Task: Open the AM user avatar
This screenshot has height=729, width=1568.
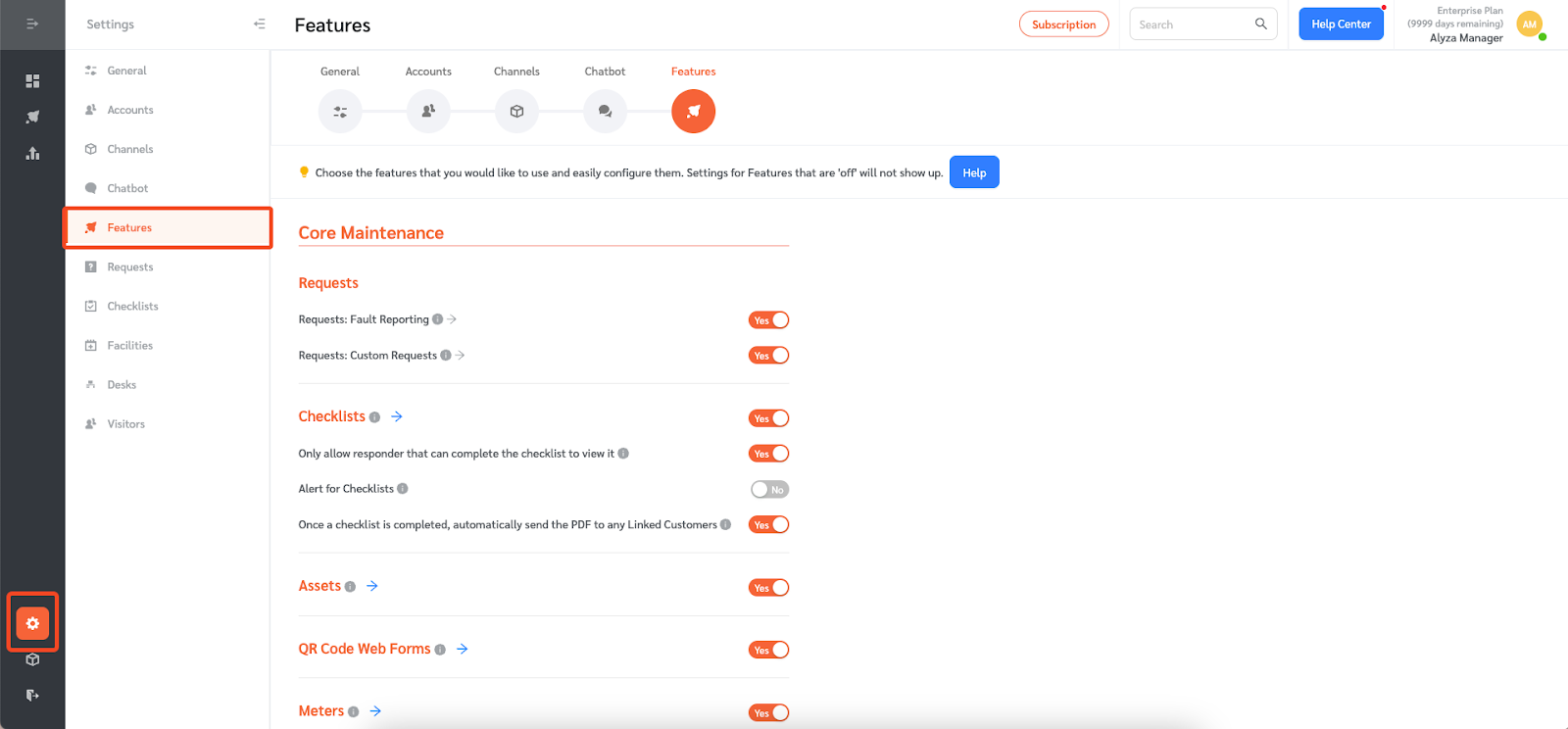Action: click(x=1530, y=24)
